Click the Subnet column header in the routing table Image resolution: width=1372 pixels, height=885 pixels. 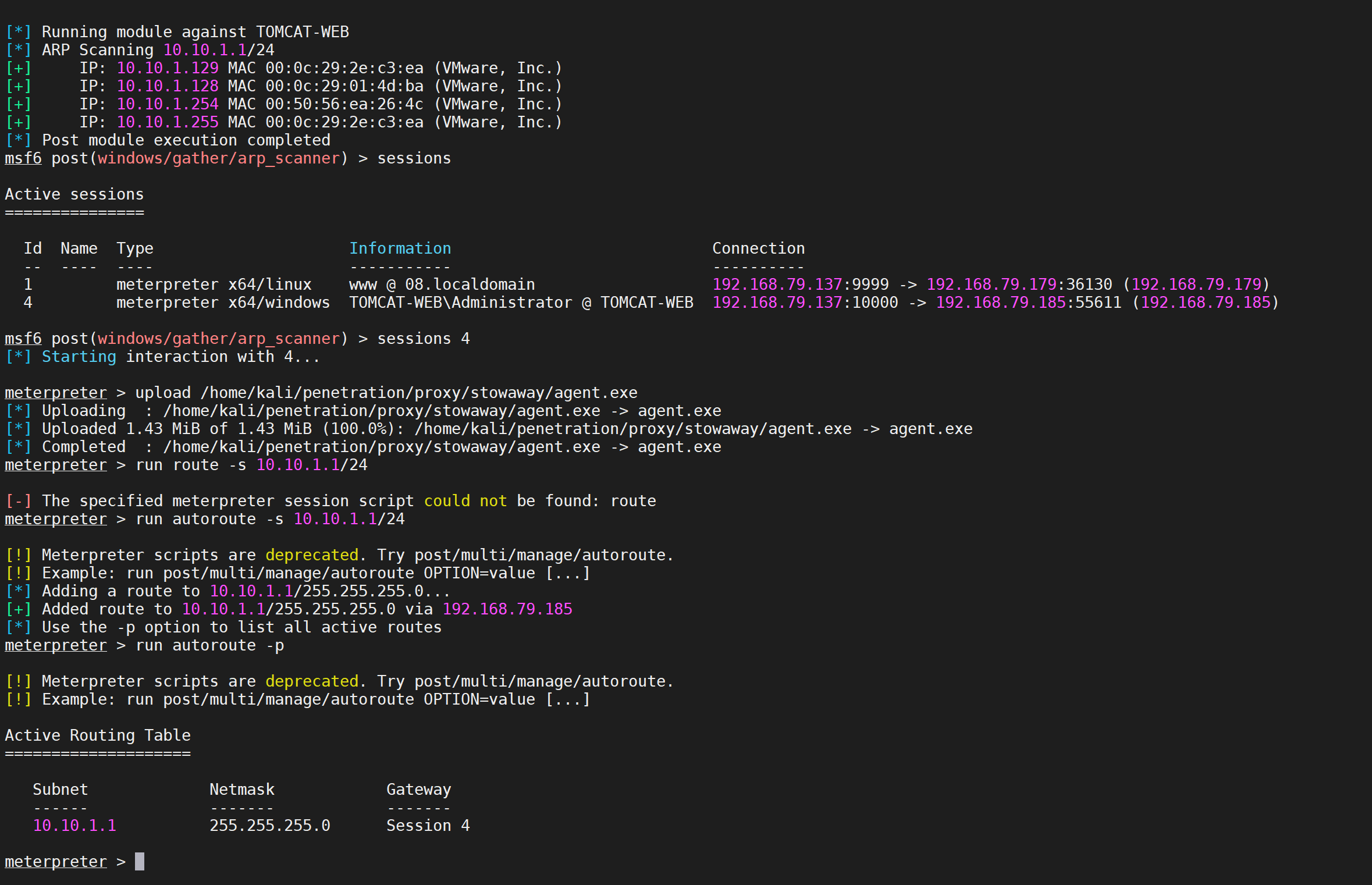(x=61, y=790)
